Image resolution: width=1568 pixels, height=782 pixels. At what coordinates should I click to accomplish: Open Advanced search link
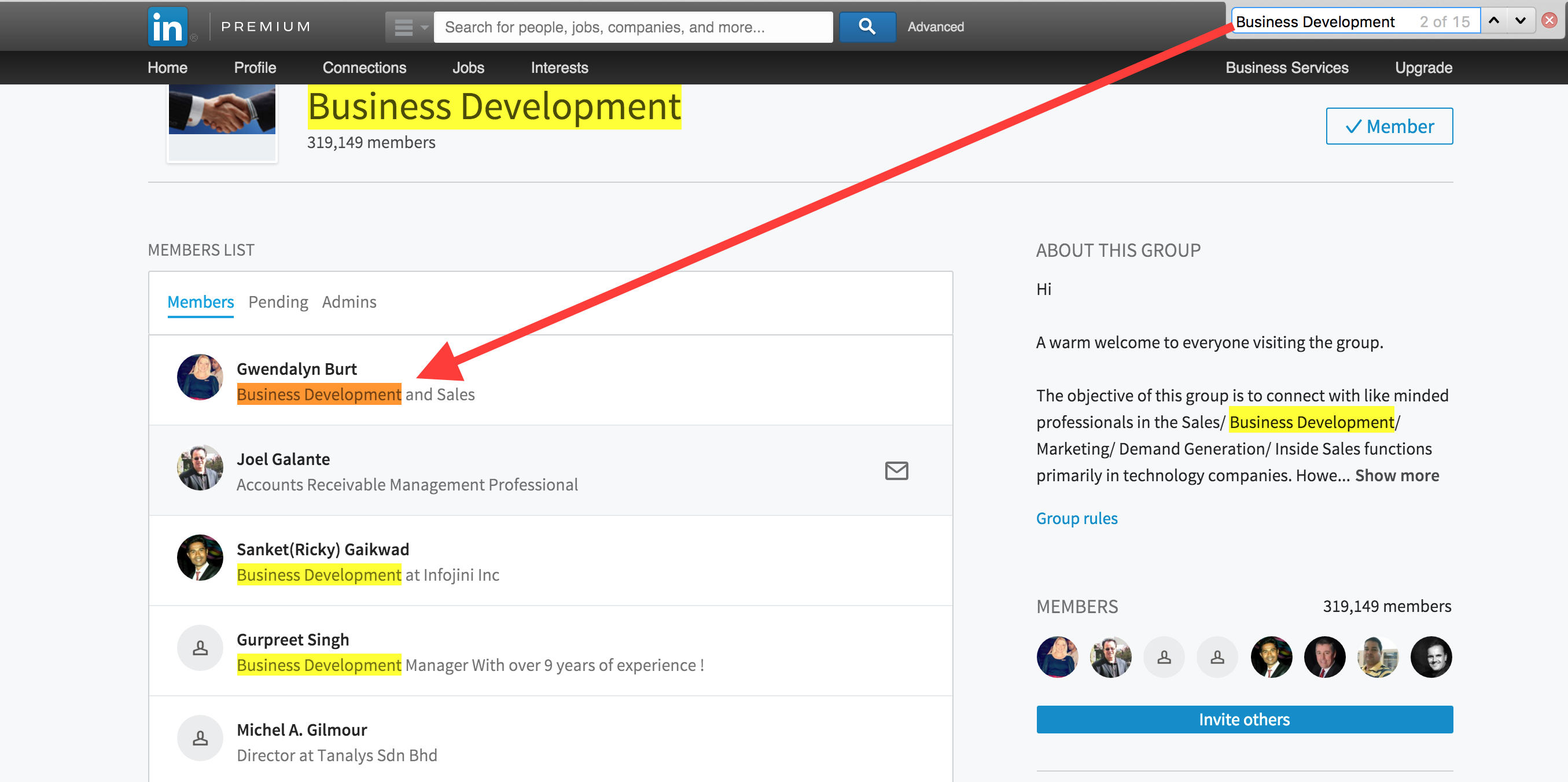[x=936, y=27]
